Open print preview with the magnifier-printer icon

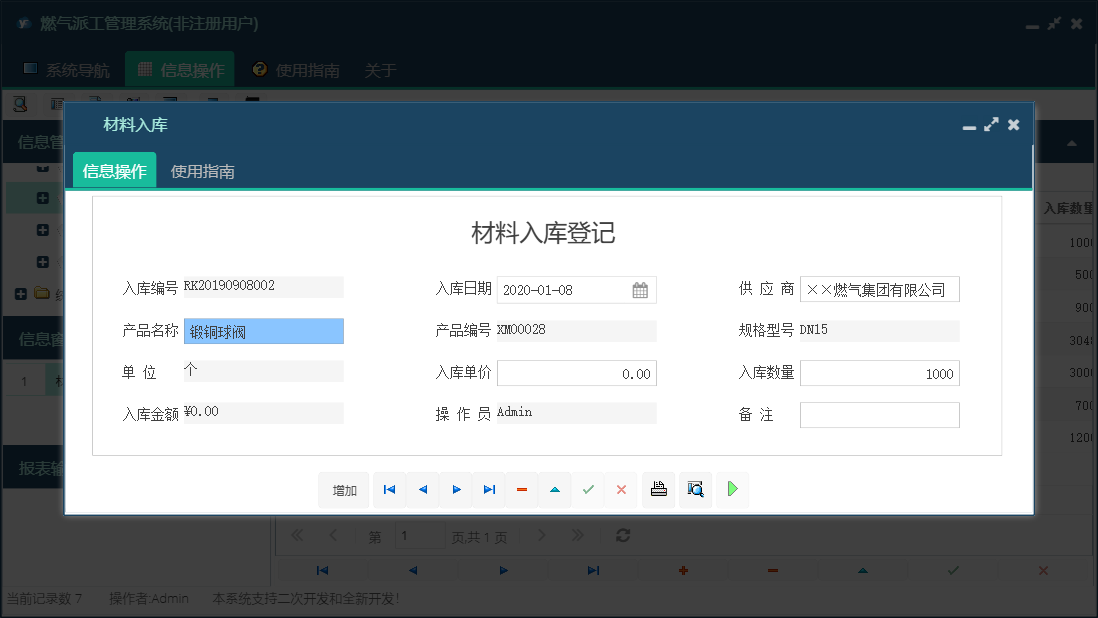[x=695, y=490]
